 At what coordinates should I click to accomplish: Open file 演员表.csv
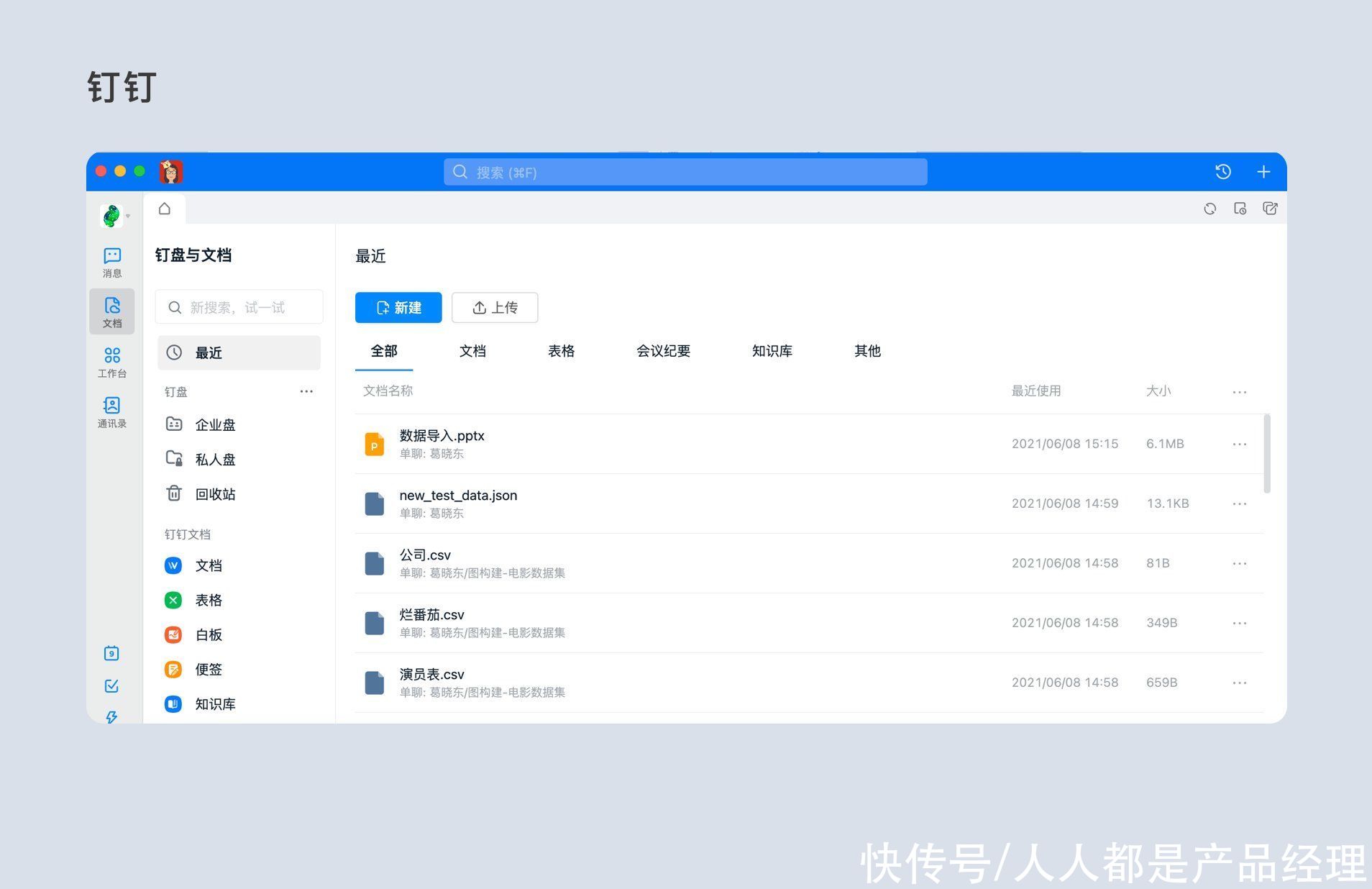(x=431, y=675)
